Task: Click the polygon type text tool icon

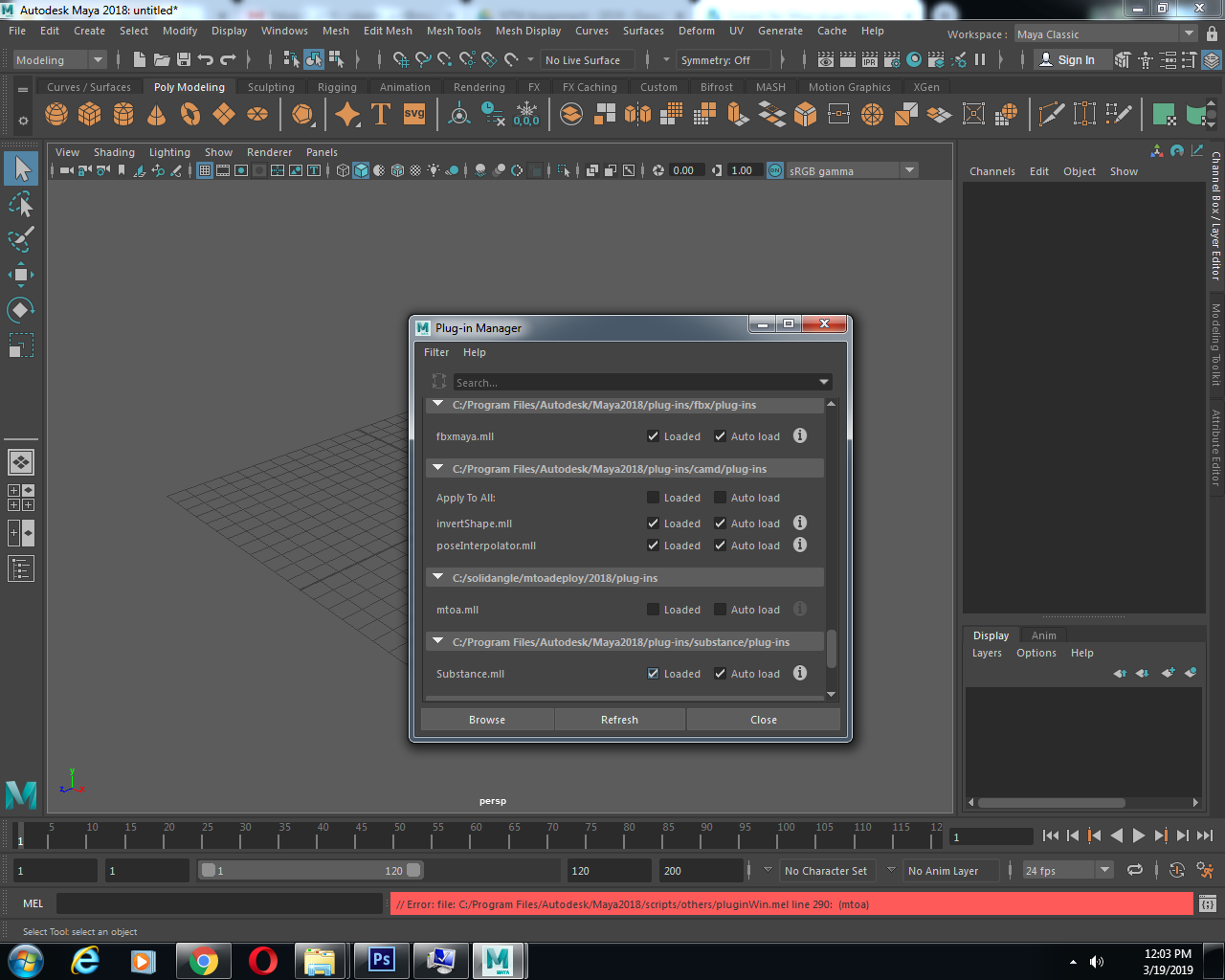Action: click(x=380, y=114)
